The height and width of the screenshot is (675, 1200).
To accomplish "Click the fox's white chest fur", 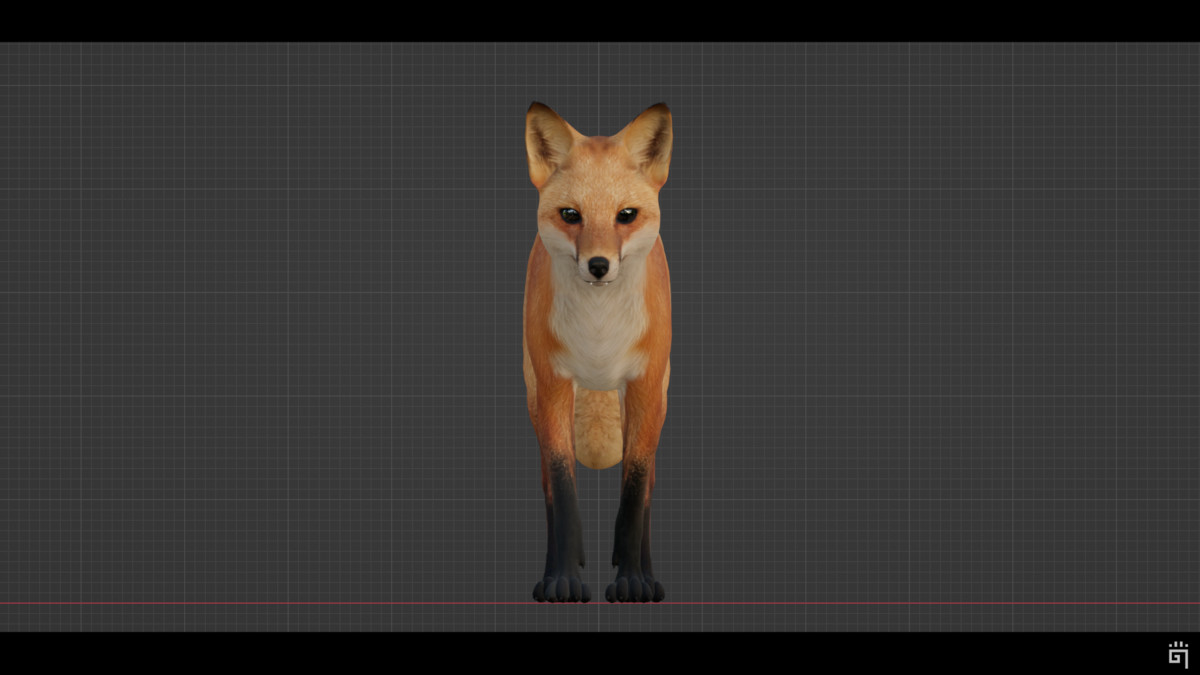I will coord(597,330).
